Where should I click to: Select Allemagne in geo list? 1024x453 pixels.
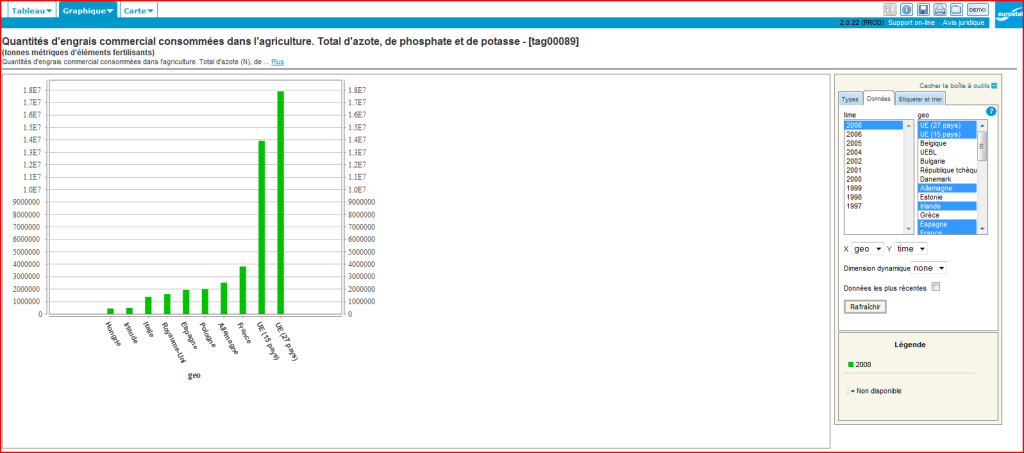(x=947, y=188)
